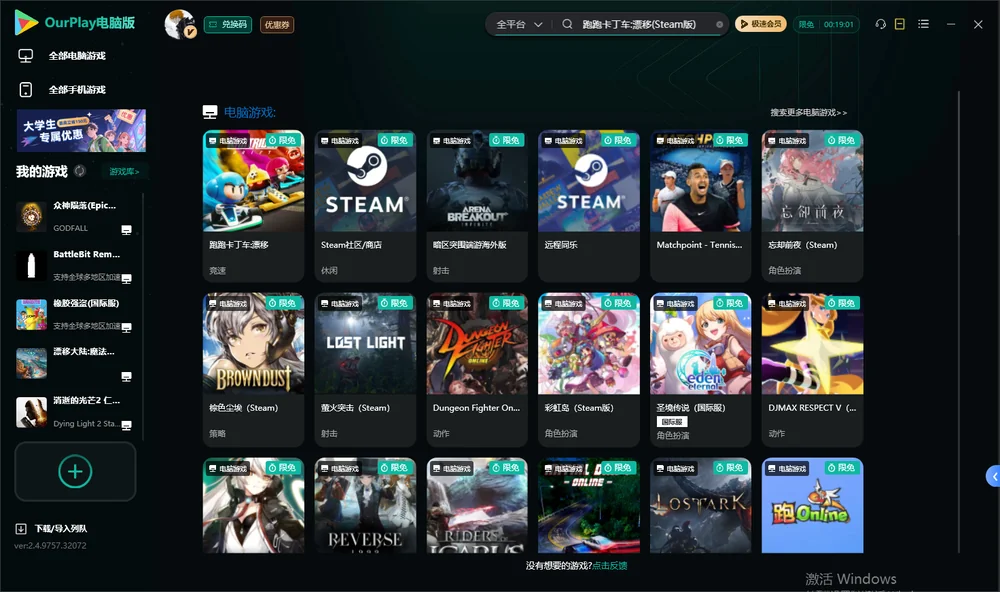Open the 彩虹岛 (Steam版) card
The width and height of the screenshot is (1000, 592).
click(x=589, y=369)
